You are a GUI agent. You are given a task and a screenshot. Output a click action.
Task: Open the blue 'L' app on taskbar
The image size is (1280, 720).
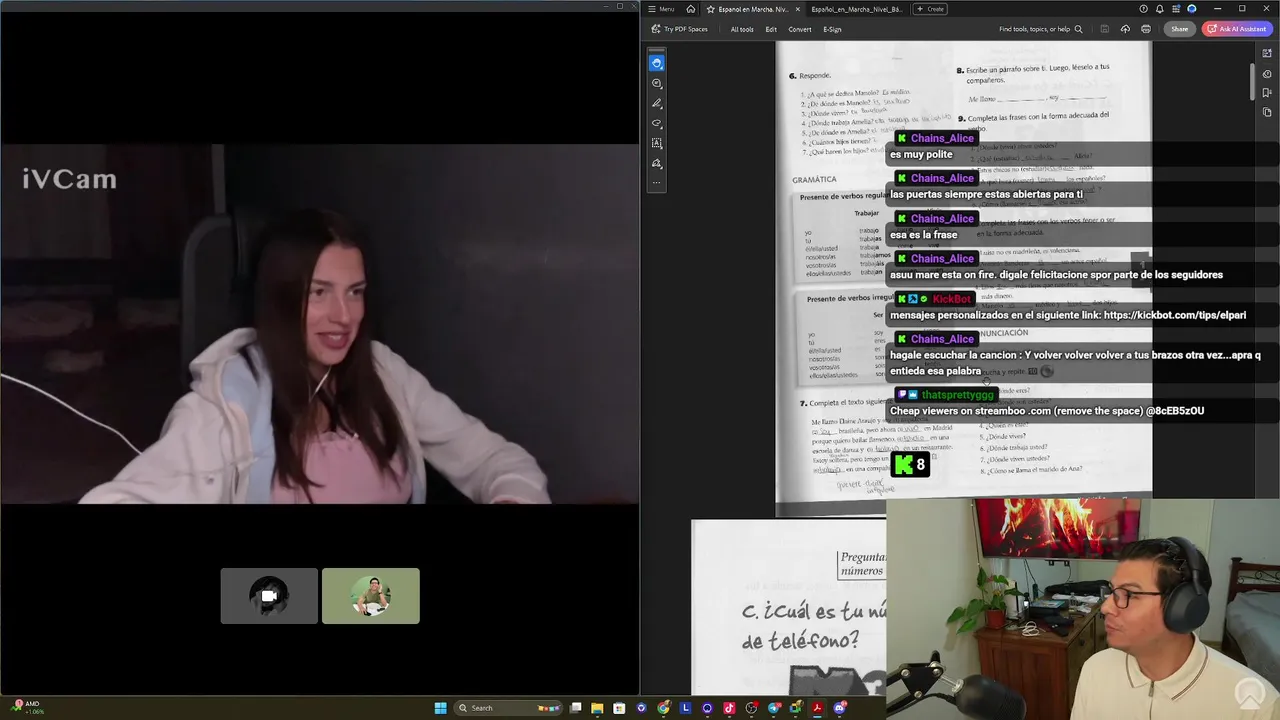click(685, 708)
